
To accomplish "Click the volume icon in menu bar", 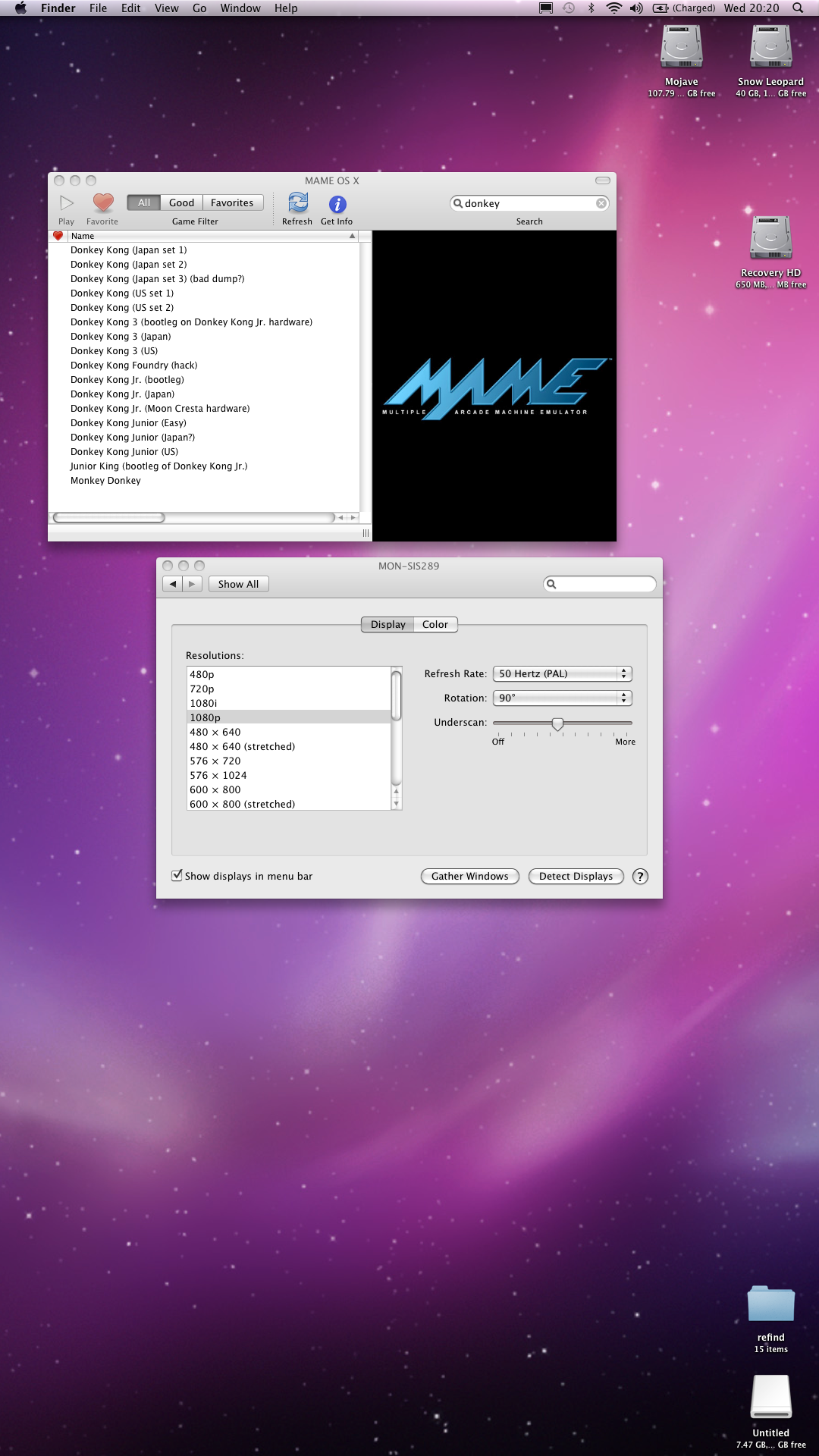I will coord(636,8).
